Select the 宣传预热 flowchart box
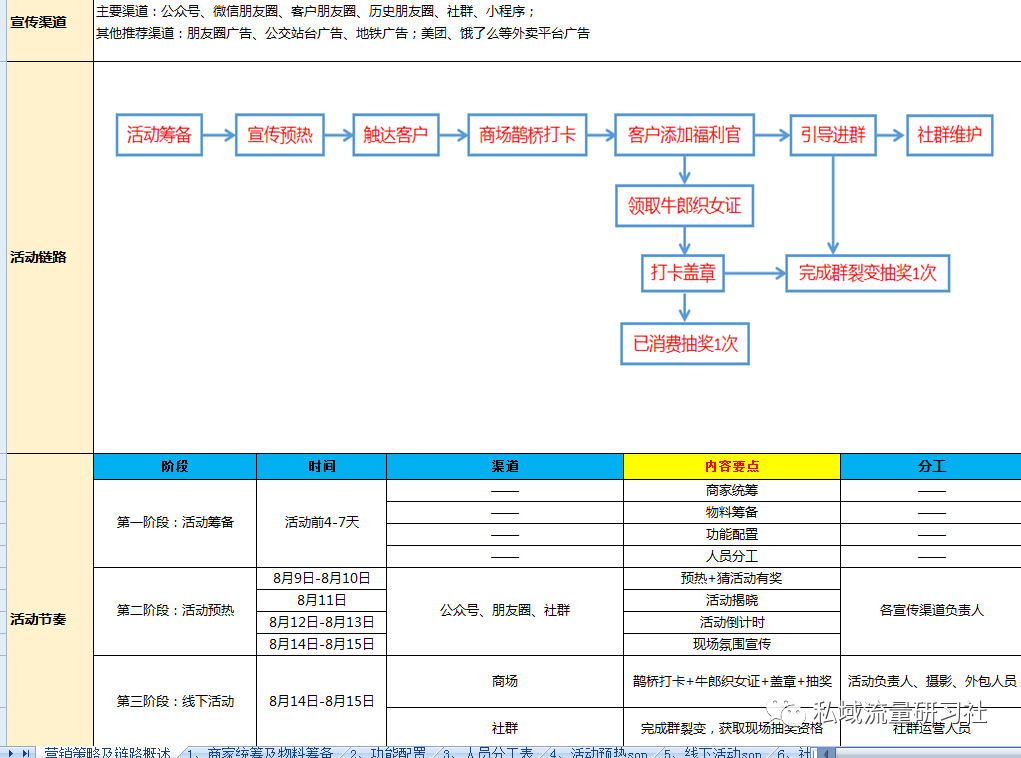This screenshot has width=1021, height=758. [280, 135]
